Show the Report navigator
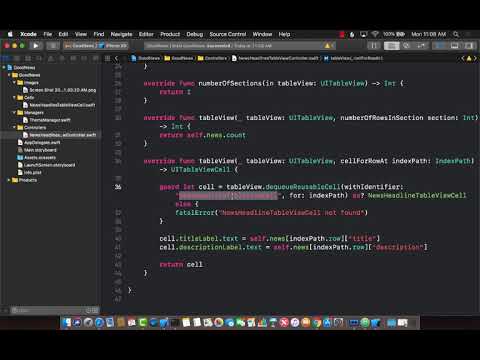480x360 pixels. point(95,58)
